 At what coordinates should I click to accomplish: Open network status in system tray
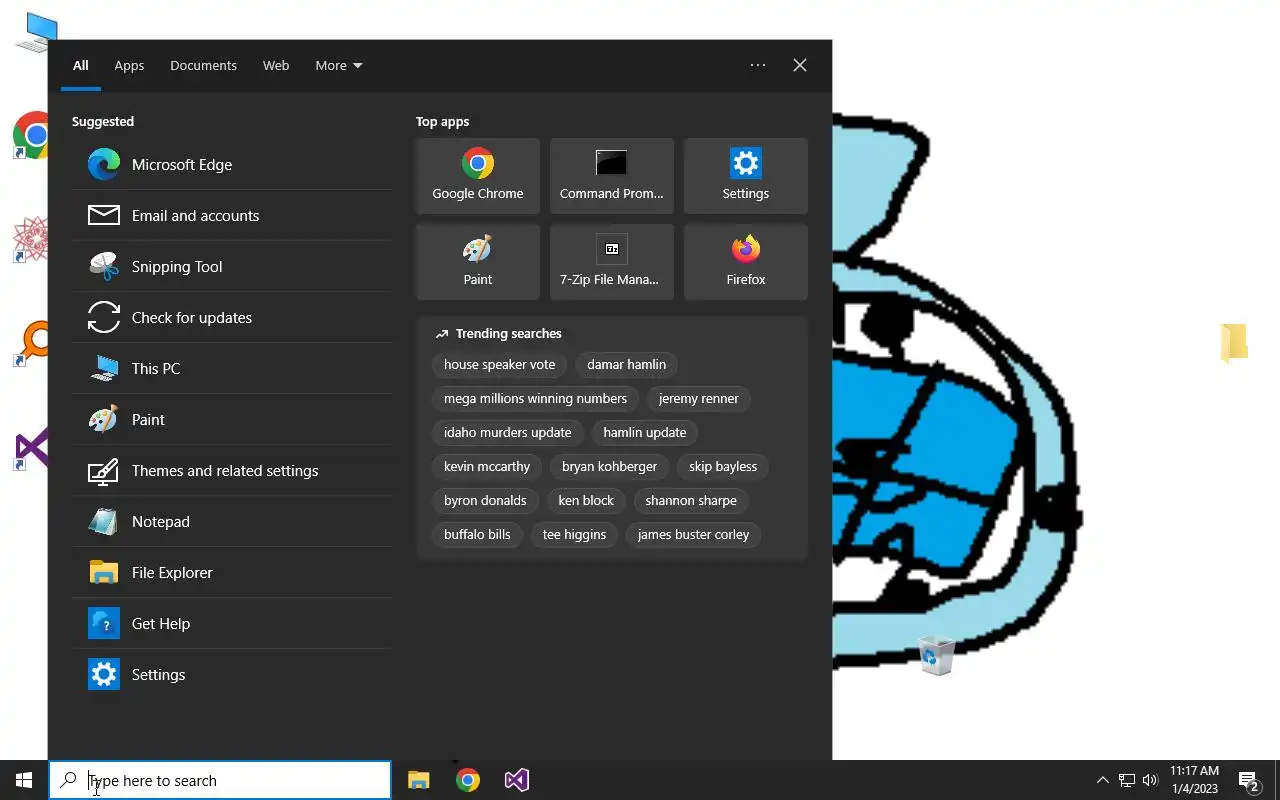(x=1126, y=780)
